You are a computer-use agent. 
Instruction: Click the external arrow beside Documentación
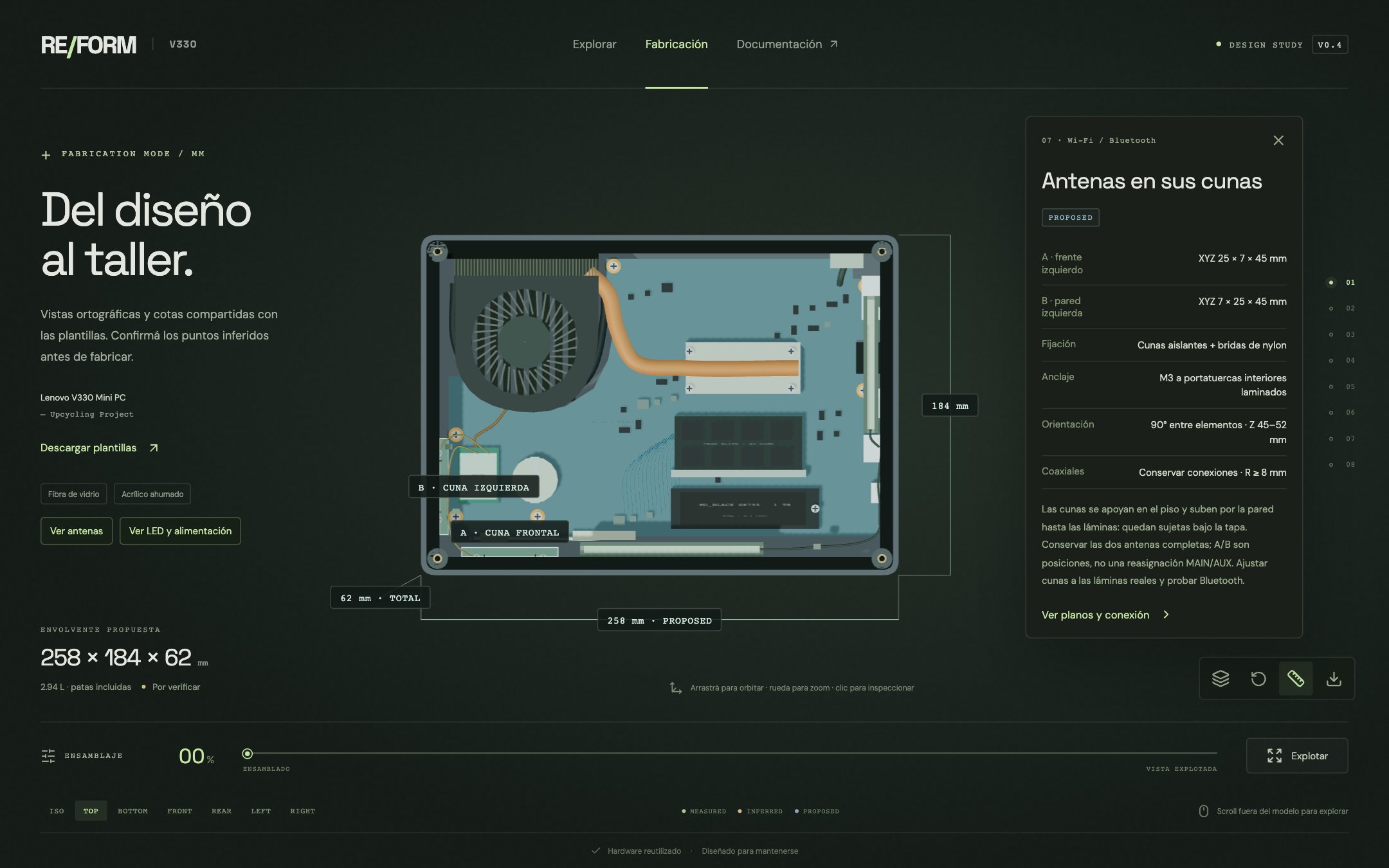[834, 44]
